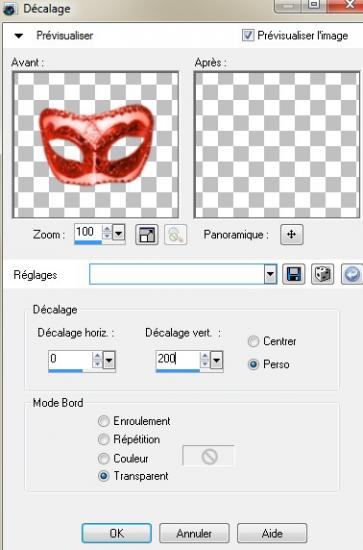Screen dimensions: 363x550
Task: Save preset with the floppy disk icon
Action: [294, 274]
